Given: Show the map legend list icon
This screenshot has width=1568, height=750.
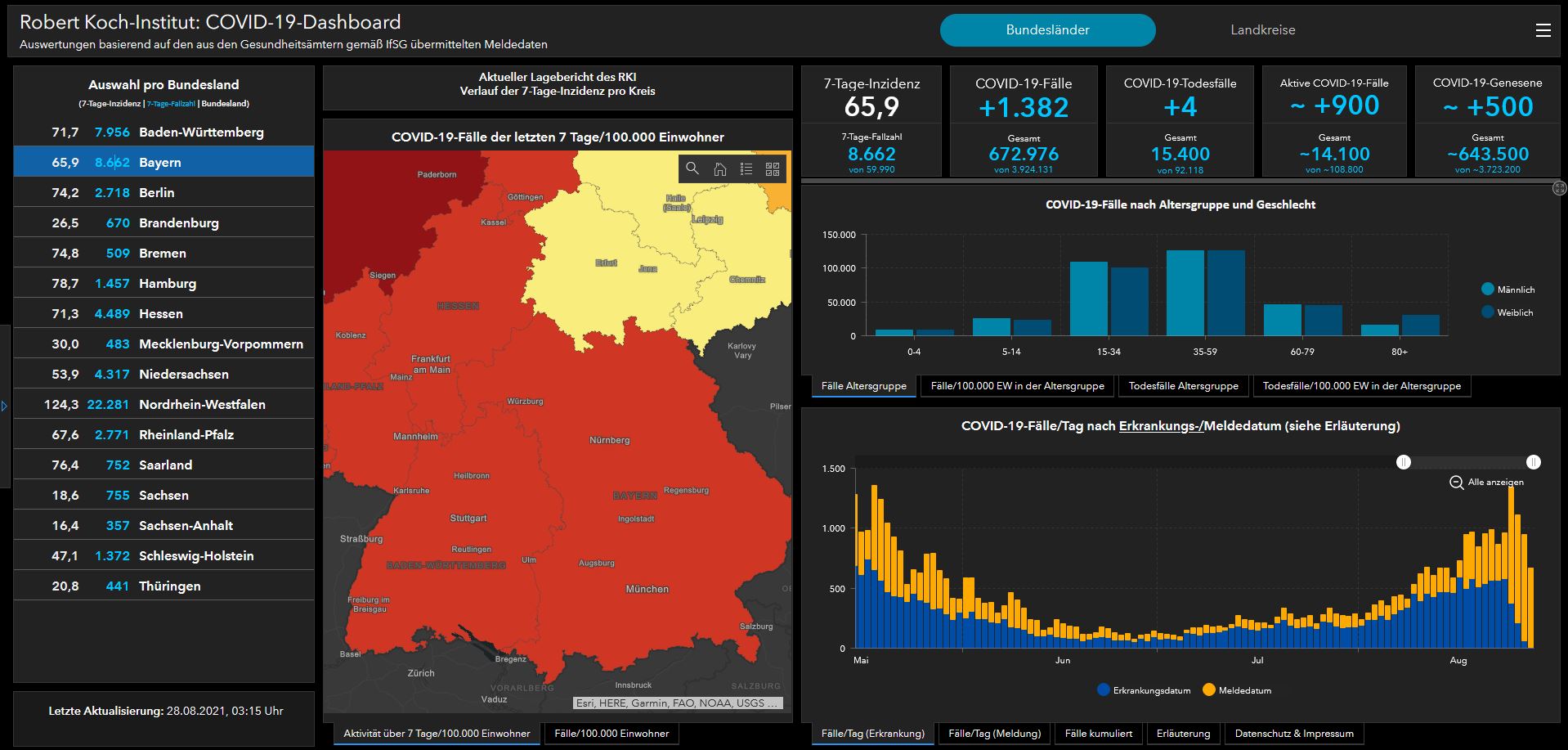Looking at the screenshot, I should coord(746,168).
